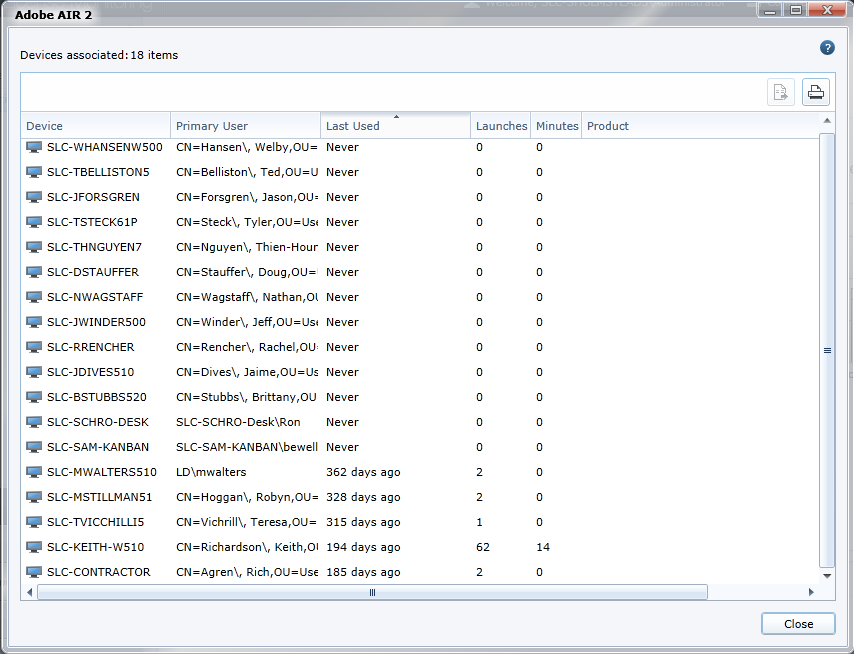Image resolution: width=854 pixels, height=654 pixels.
Task: Select the monitor icon next to SLC-CONTRACTOR
Action: [x=34, y=572]
